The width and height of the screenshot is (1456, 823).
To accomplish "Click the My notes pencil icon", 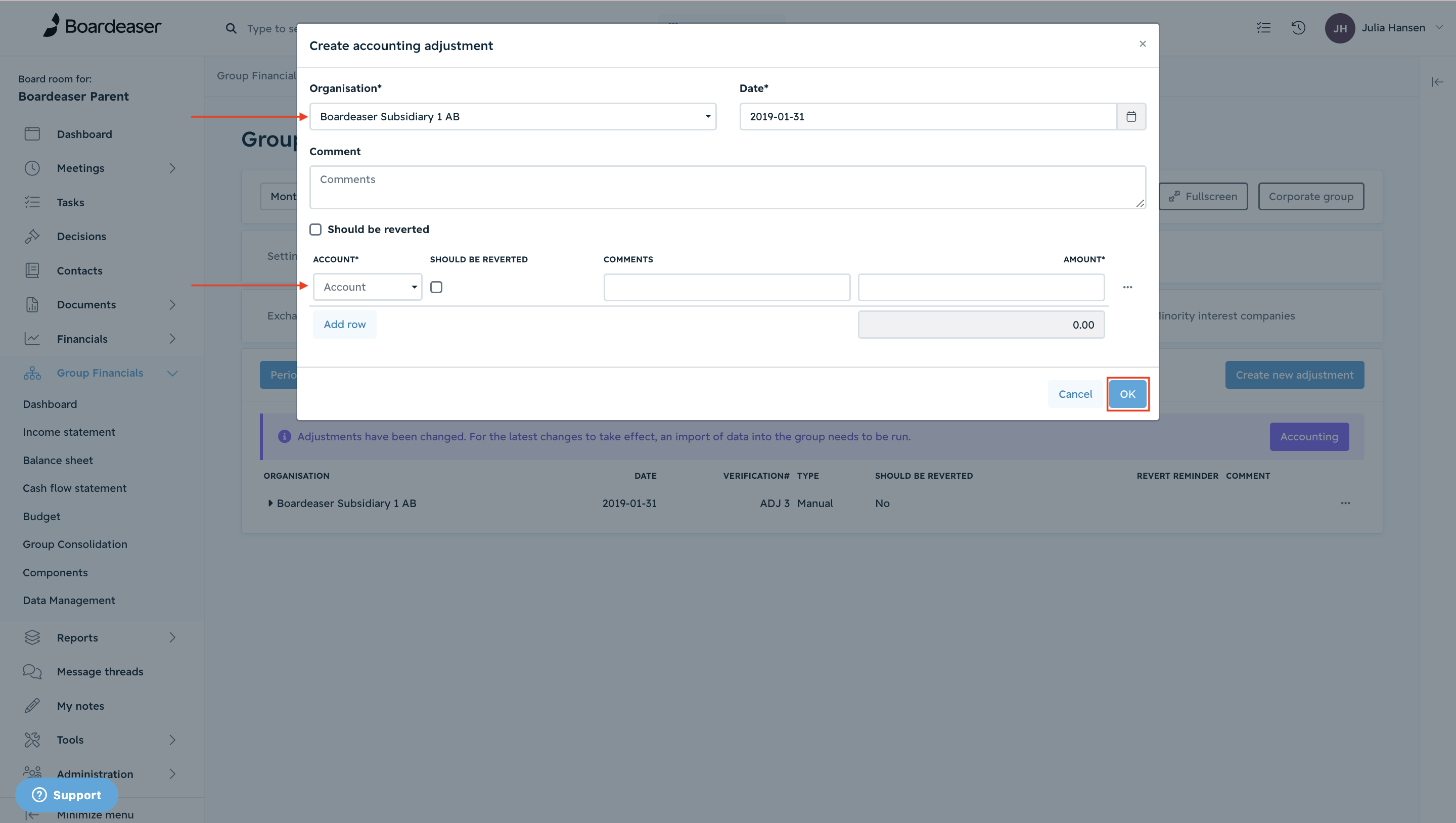I will 32,706.
